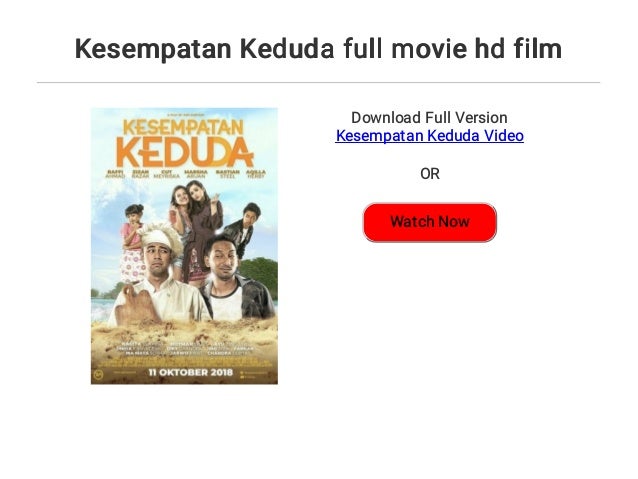Click the age rating icon on poster
Image resolution: width=638 pixels, height=479 pixels.
tap(98, 373)
